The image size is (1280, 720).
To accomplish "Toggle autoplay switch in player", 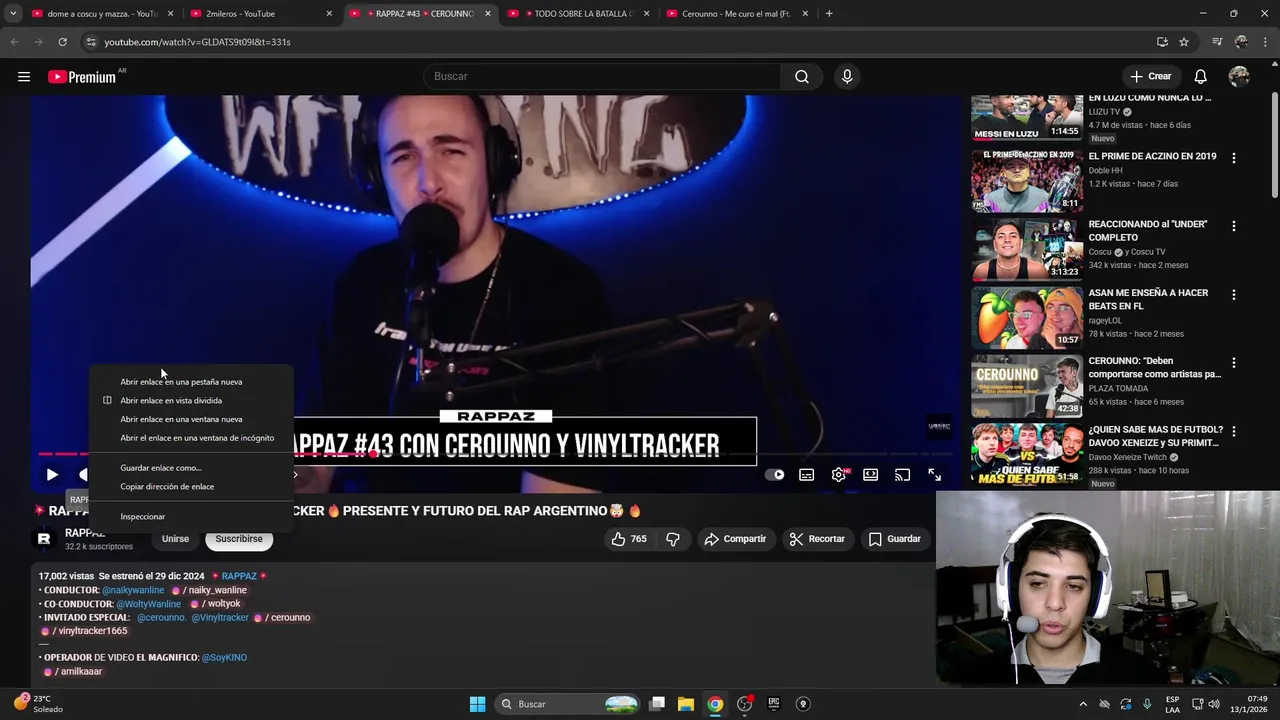I will click(775, 475).
